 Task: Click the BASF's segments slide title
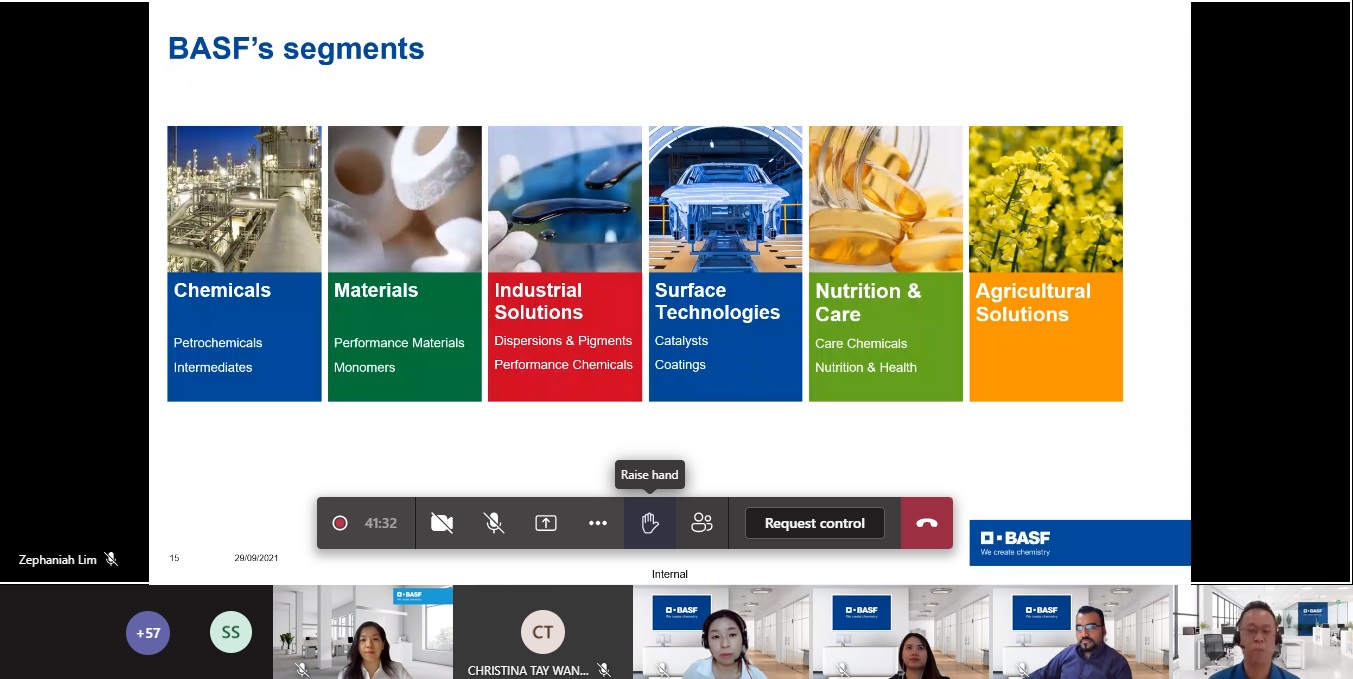[x=296, y=48]
